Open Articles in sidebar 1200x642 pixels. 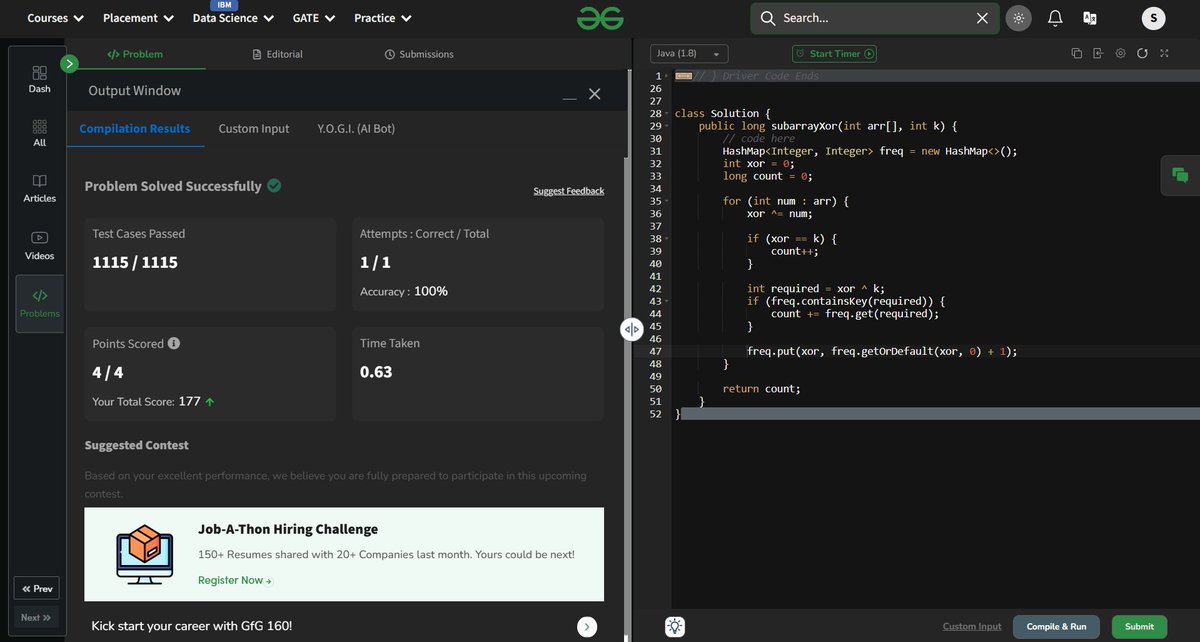click(x=39, y=188)
